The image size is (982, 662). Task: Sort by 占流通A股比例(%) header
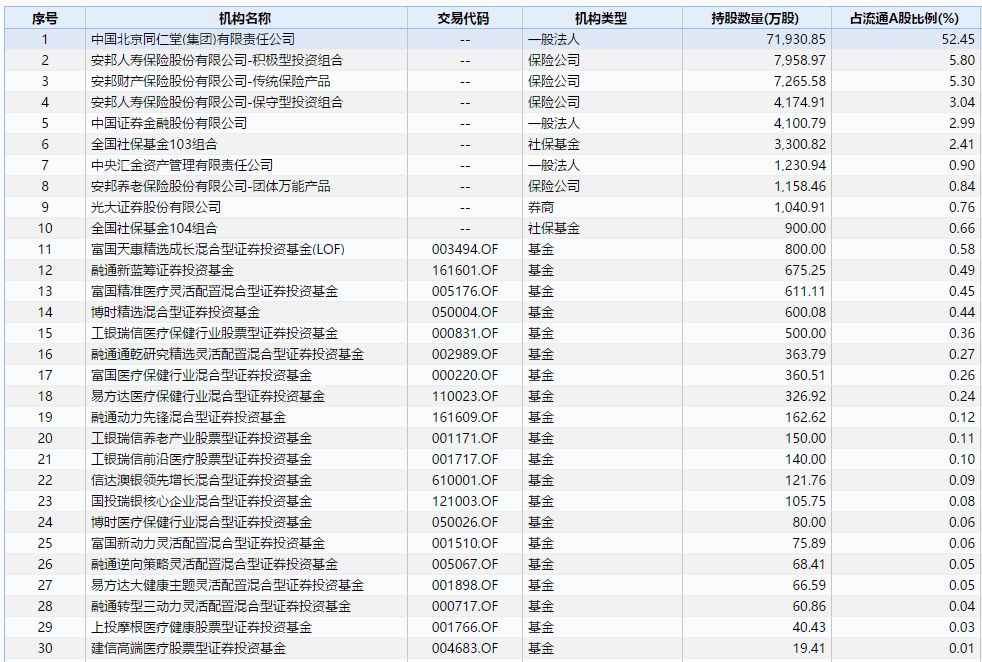click(905, 19)
